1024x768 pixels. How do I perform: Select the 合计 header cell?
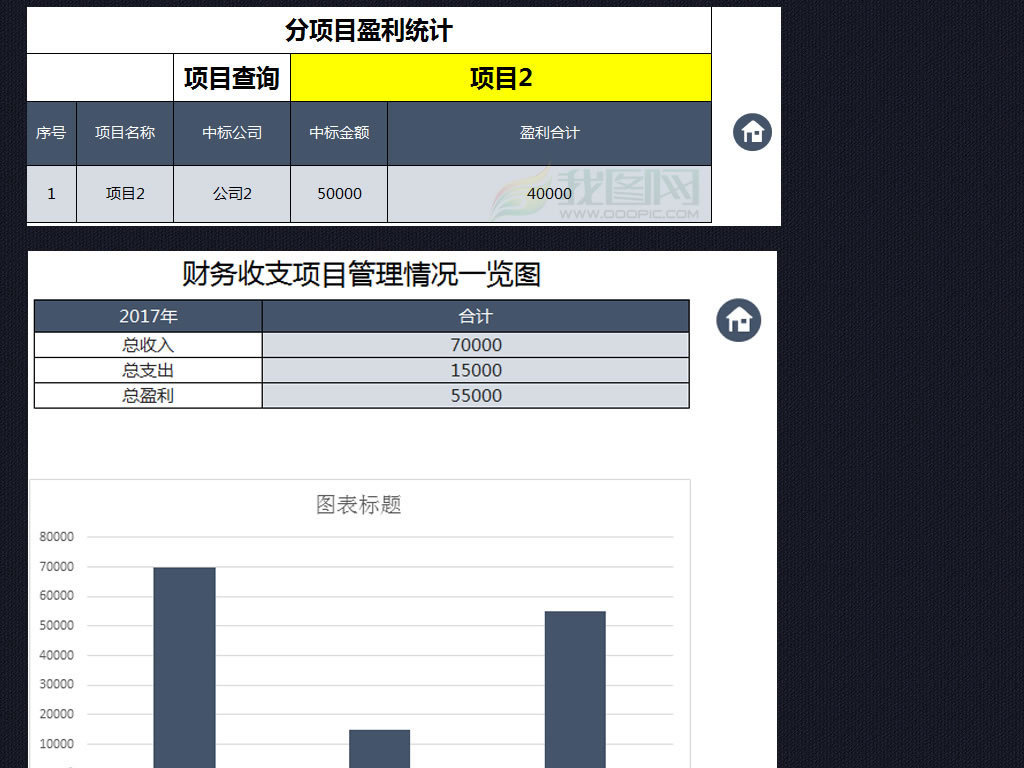[x=475, y=316]
